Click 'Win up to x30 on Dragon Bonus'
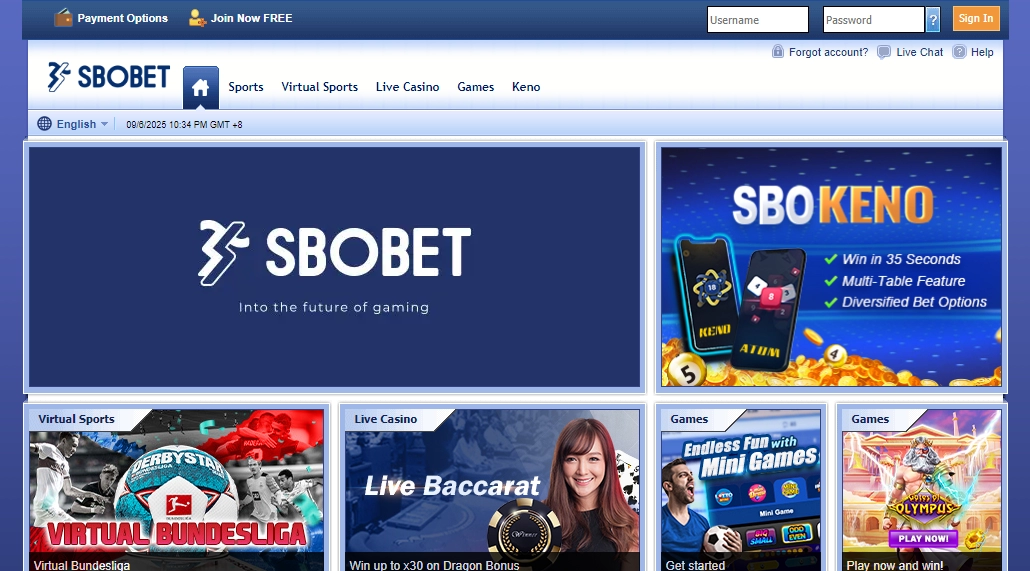Screen dimensions: 1030x571 [434, 565]
